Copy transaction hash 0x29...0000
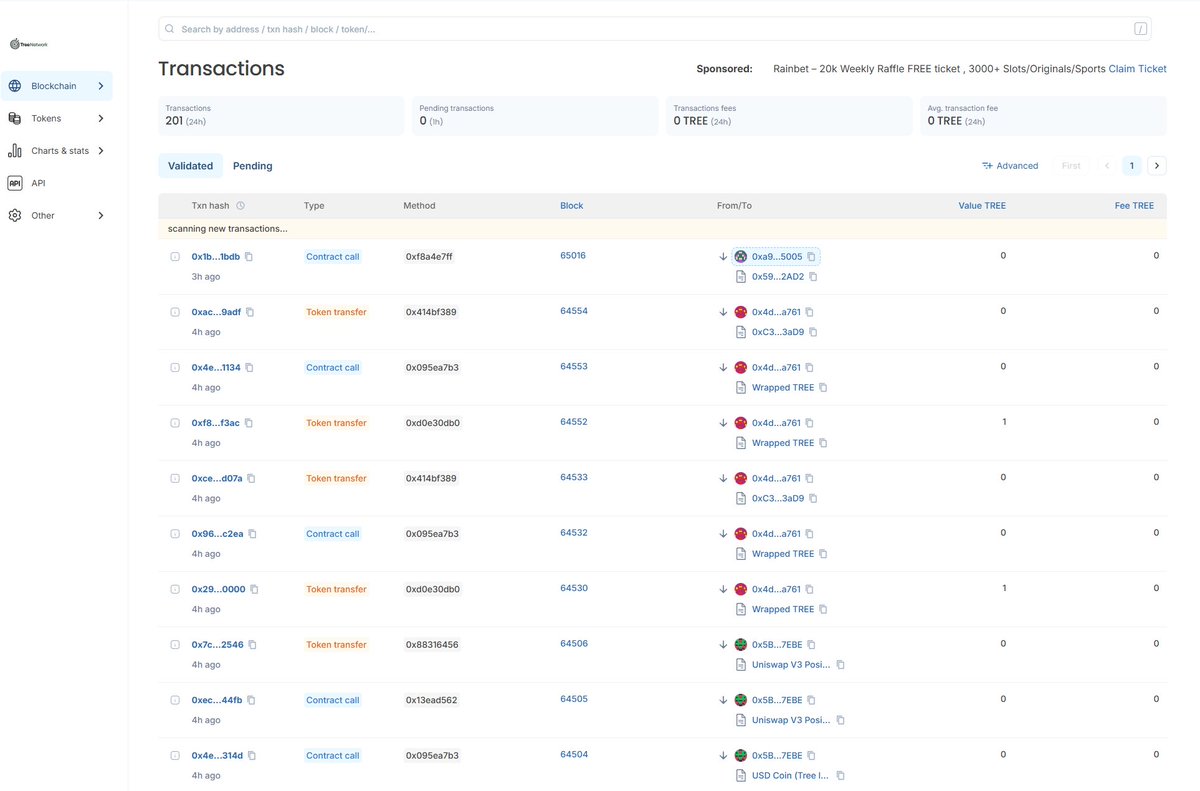The width and height of the screenshot is (1200, 791). pyautogui.click(x=254, y=590)
